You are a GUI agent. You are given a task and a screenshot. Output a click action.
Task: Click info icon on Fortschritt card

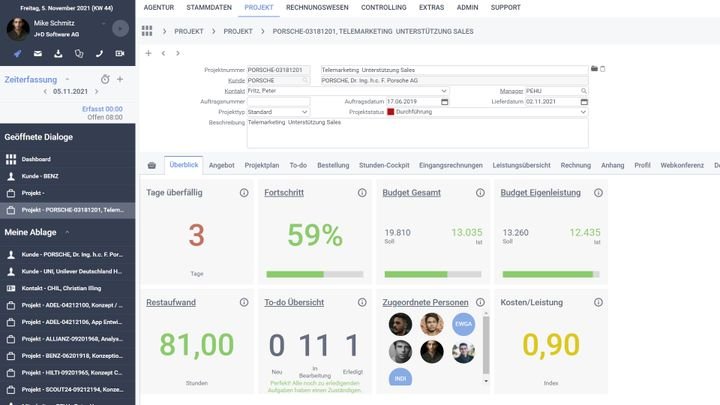(x=362, y=192)
